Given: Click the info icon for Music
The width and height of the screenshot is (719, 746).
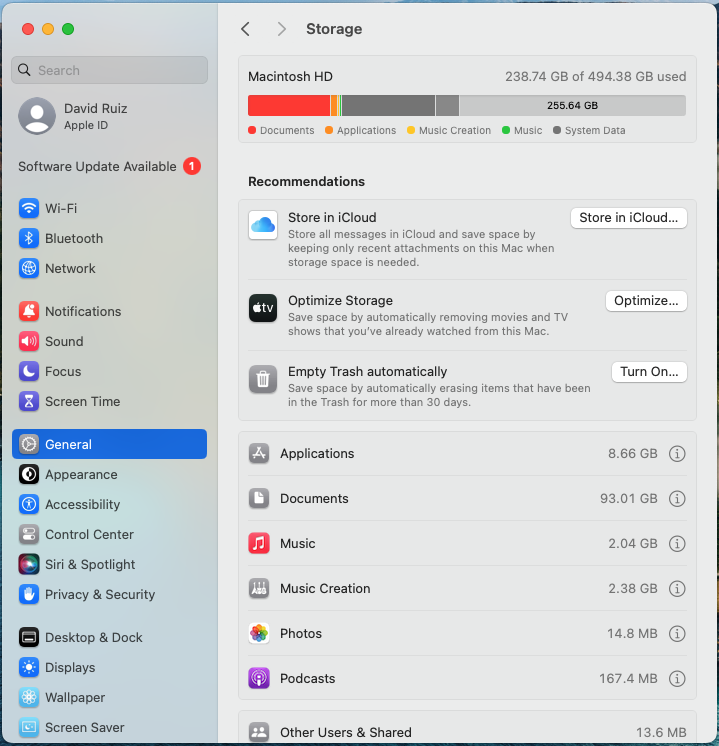Looking at the screenshot, I should click(x=677, y=544).
